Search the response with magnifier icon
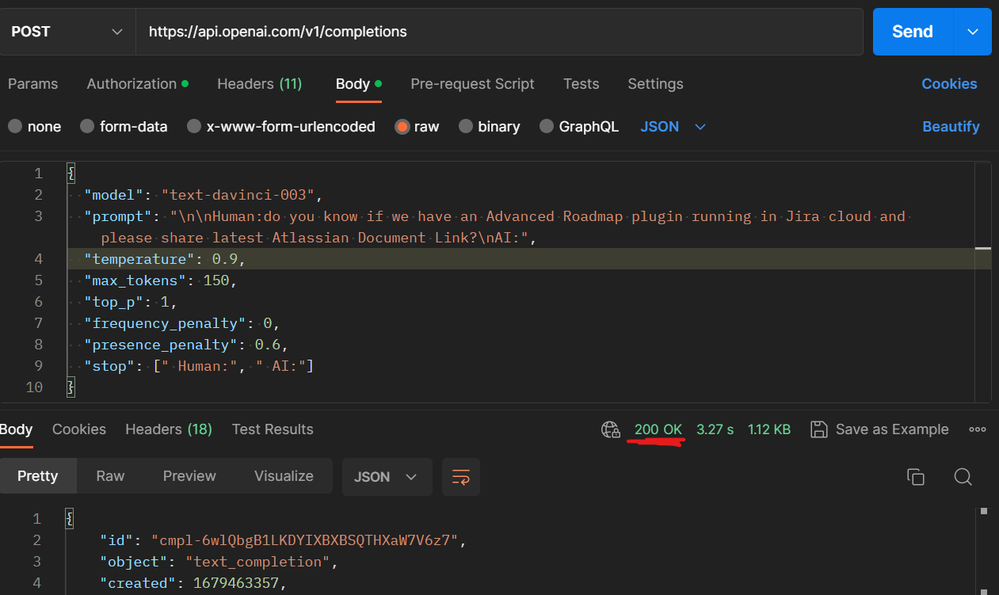 (963, 477)
